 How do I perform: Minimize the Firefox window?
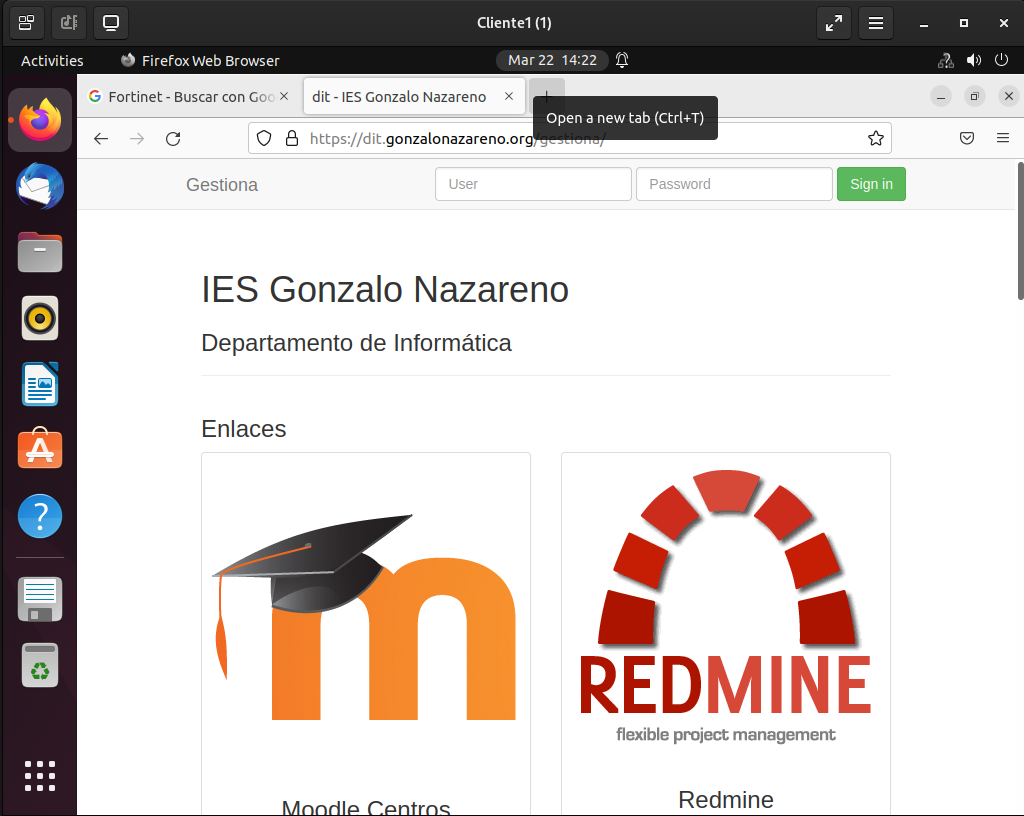[x=940, y=97]
